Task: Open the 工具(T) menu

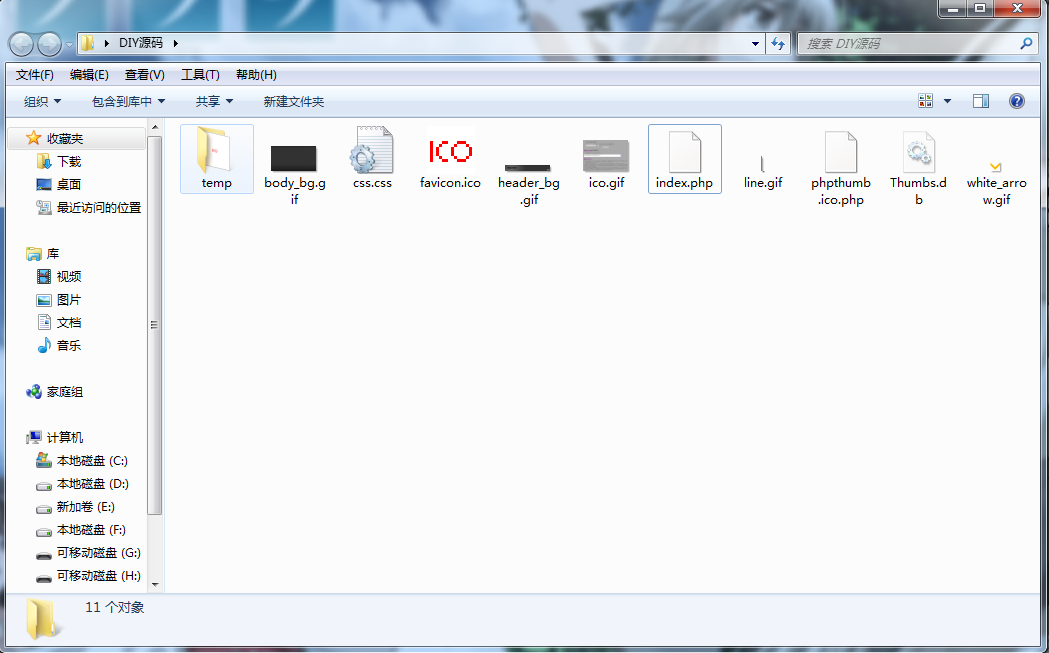Action: (200, 75)
